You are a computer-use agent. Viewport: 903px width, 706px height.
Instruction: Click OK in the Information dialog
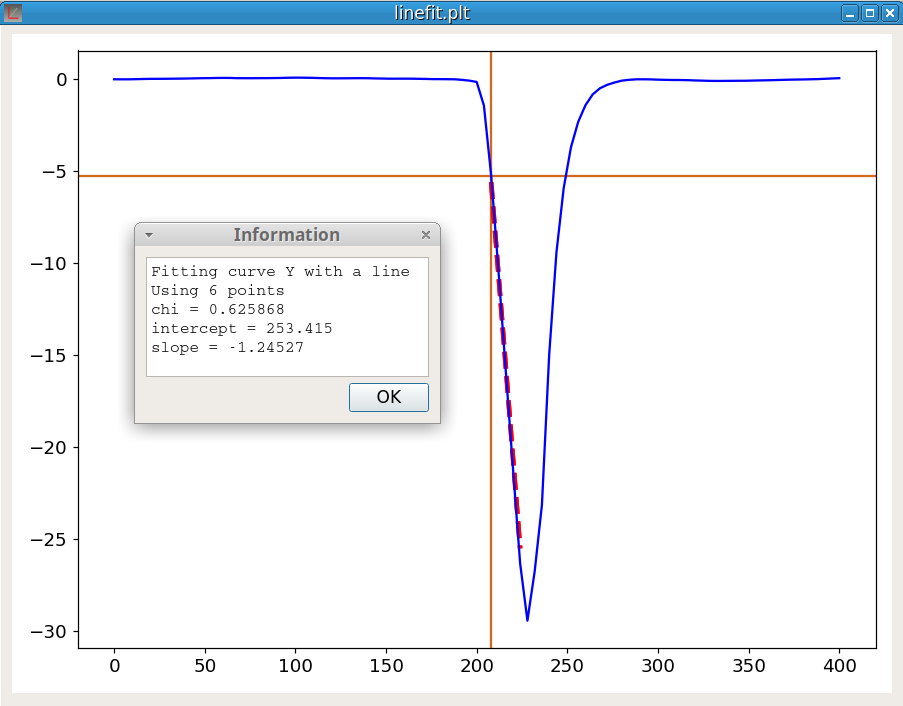pyautogui.click(x=389, y=397)
